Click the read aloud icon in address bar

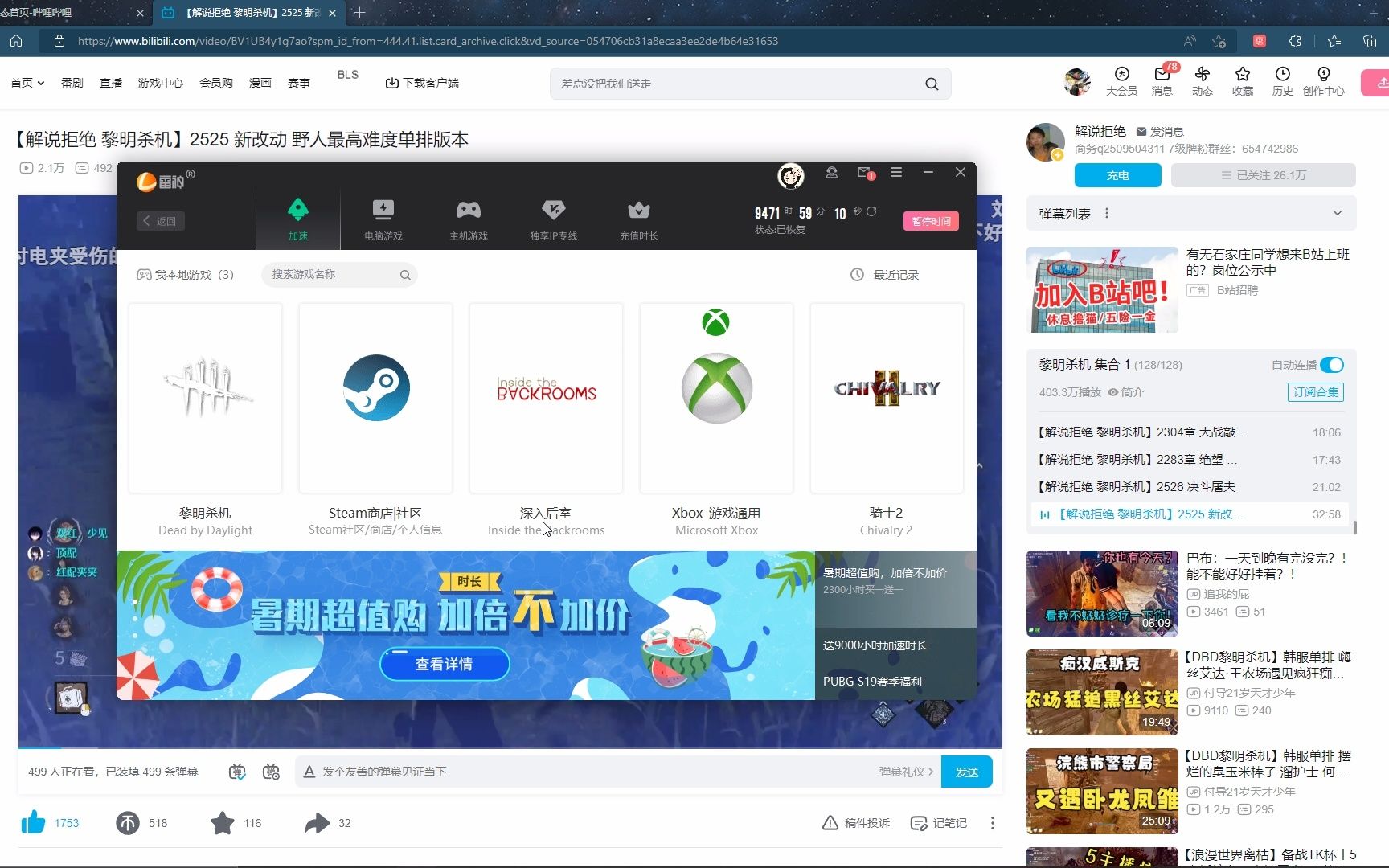pos(1190,41)
